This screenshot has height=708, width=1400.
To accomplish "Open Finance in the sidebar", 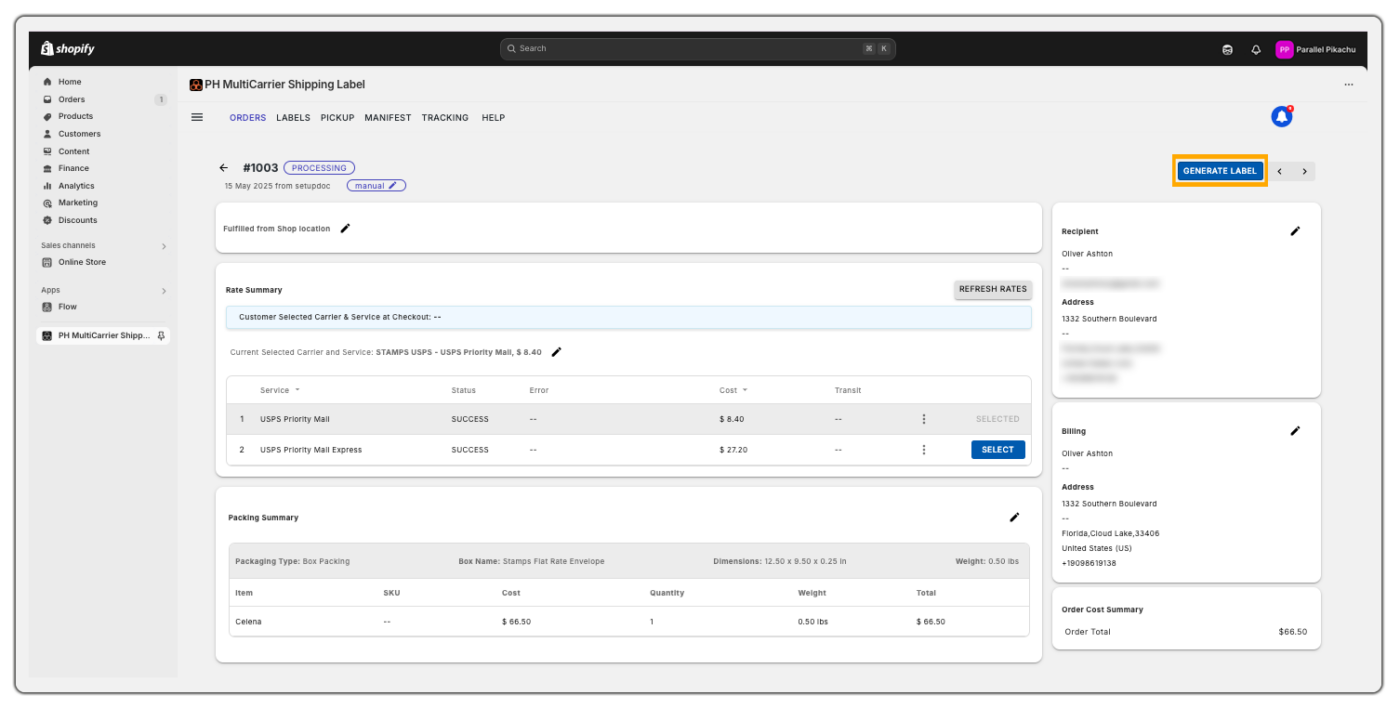I will click(x=73, y=168).
